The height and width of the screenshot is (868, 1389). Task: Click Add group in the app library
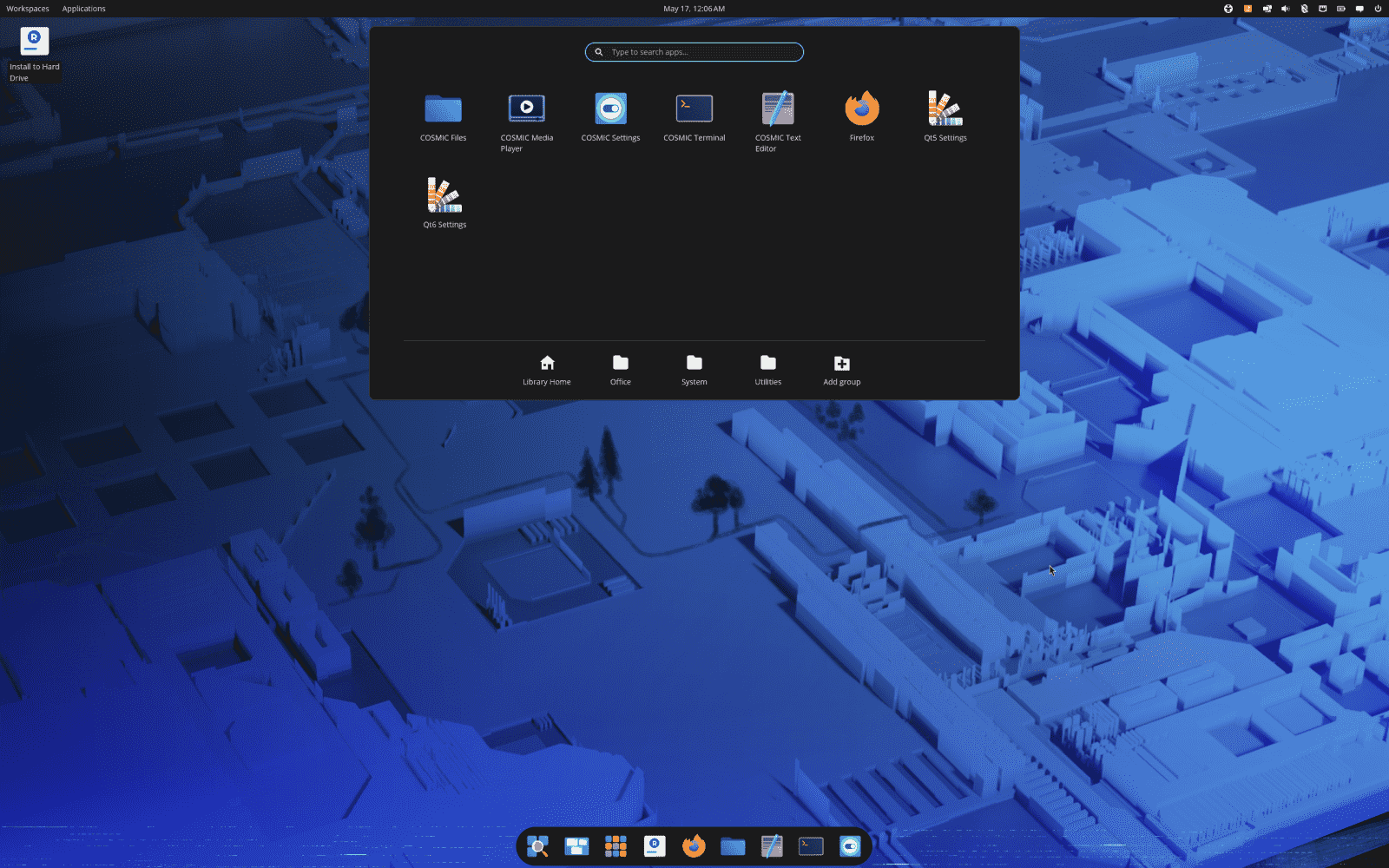pyautogui.click(x=842, y=371)
